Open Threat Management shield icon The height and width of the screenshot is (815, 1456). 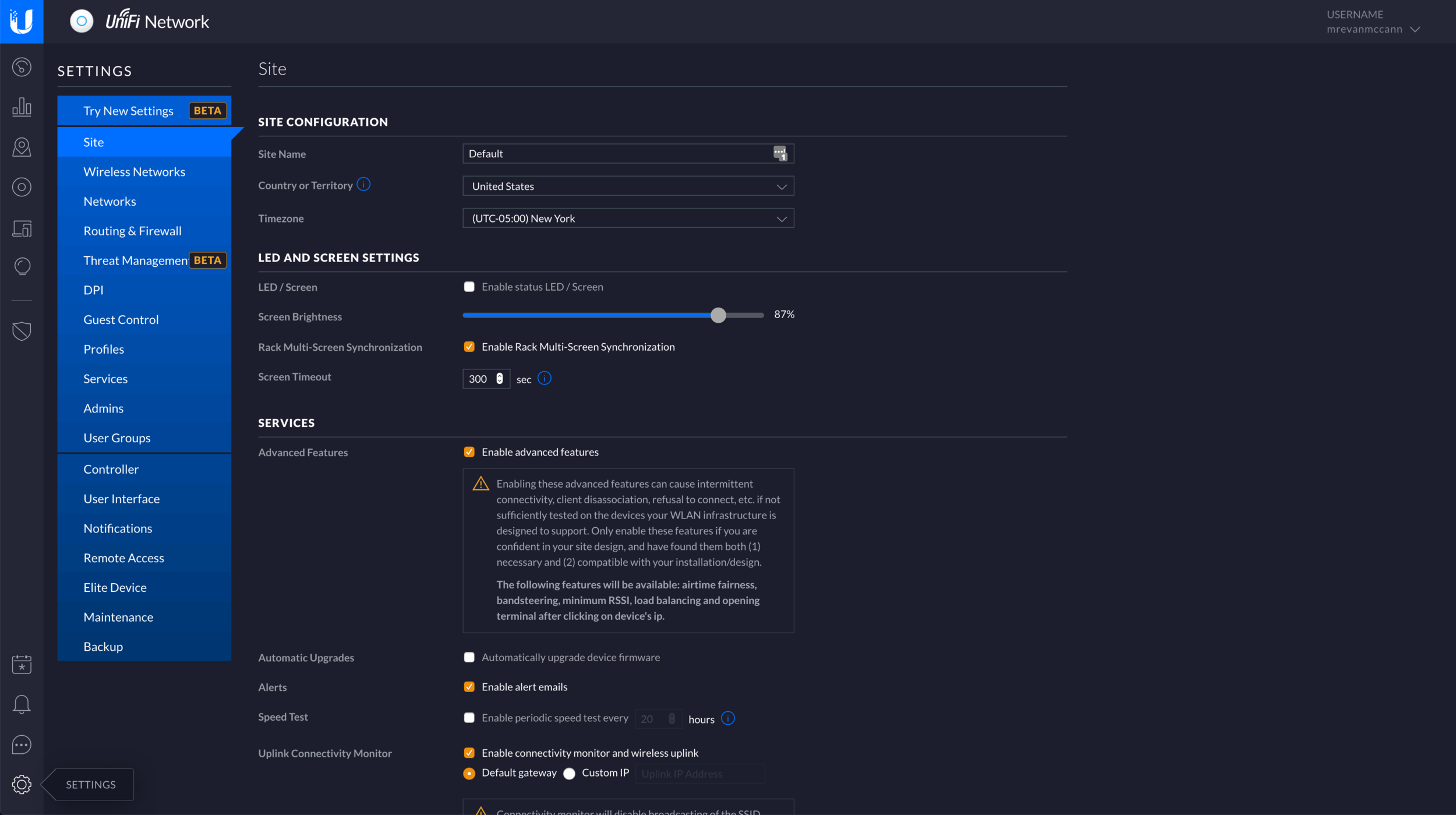(22, 331)
